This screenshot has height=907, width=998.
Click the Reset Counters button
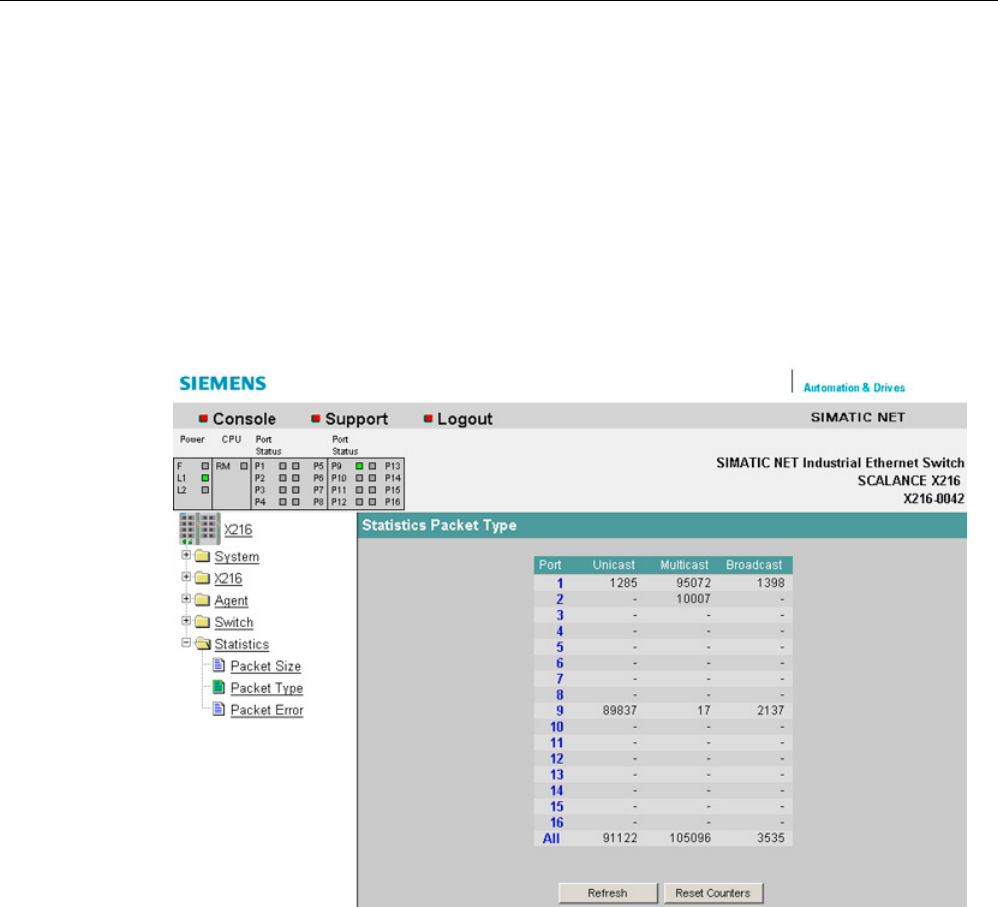click(713, 893)
